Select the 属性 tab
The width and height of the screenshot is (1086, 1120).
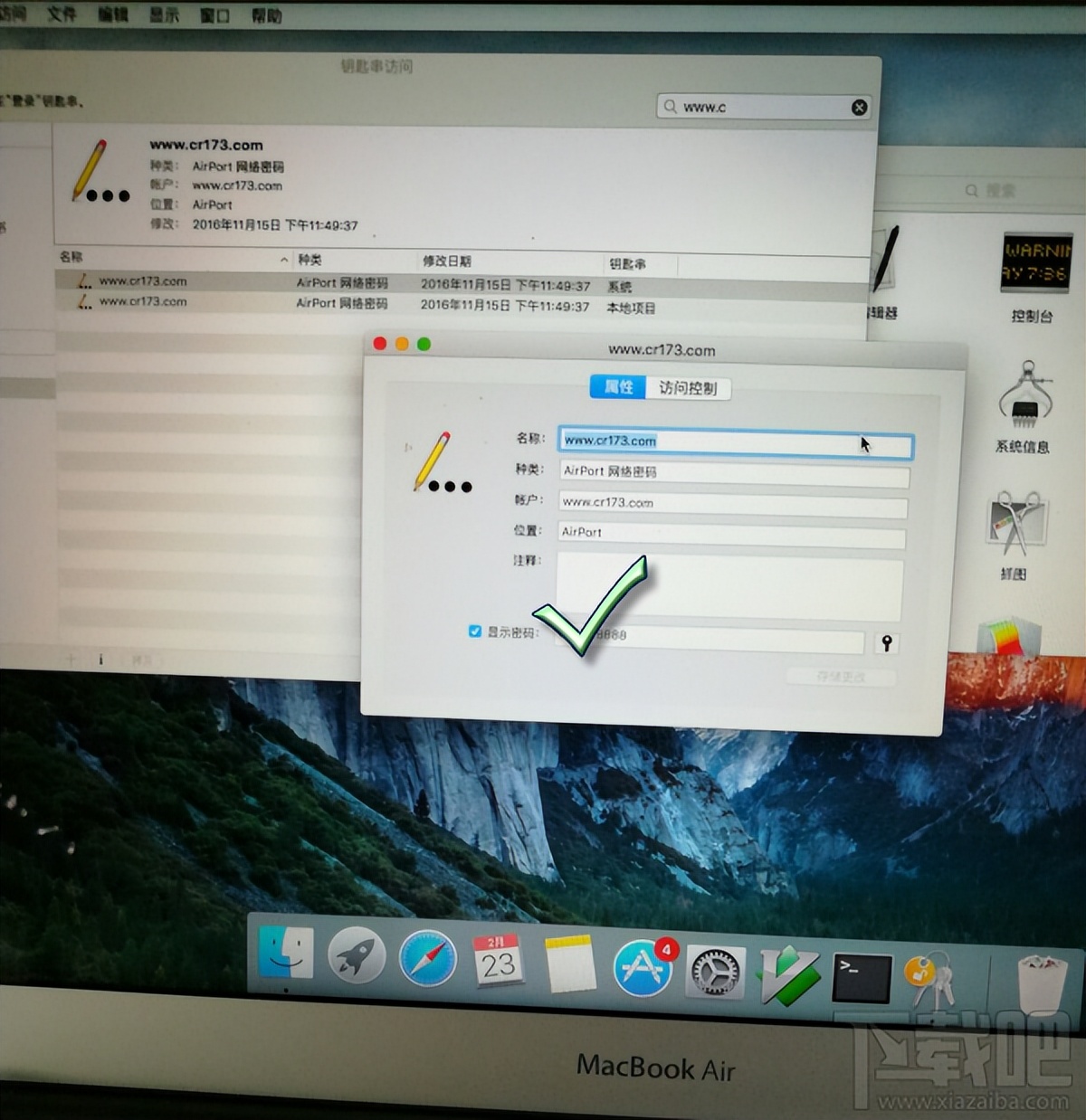tap(618, 387)
